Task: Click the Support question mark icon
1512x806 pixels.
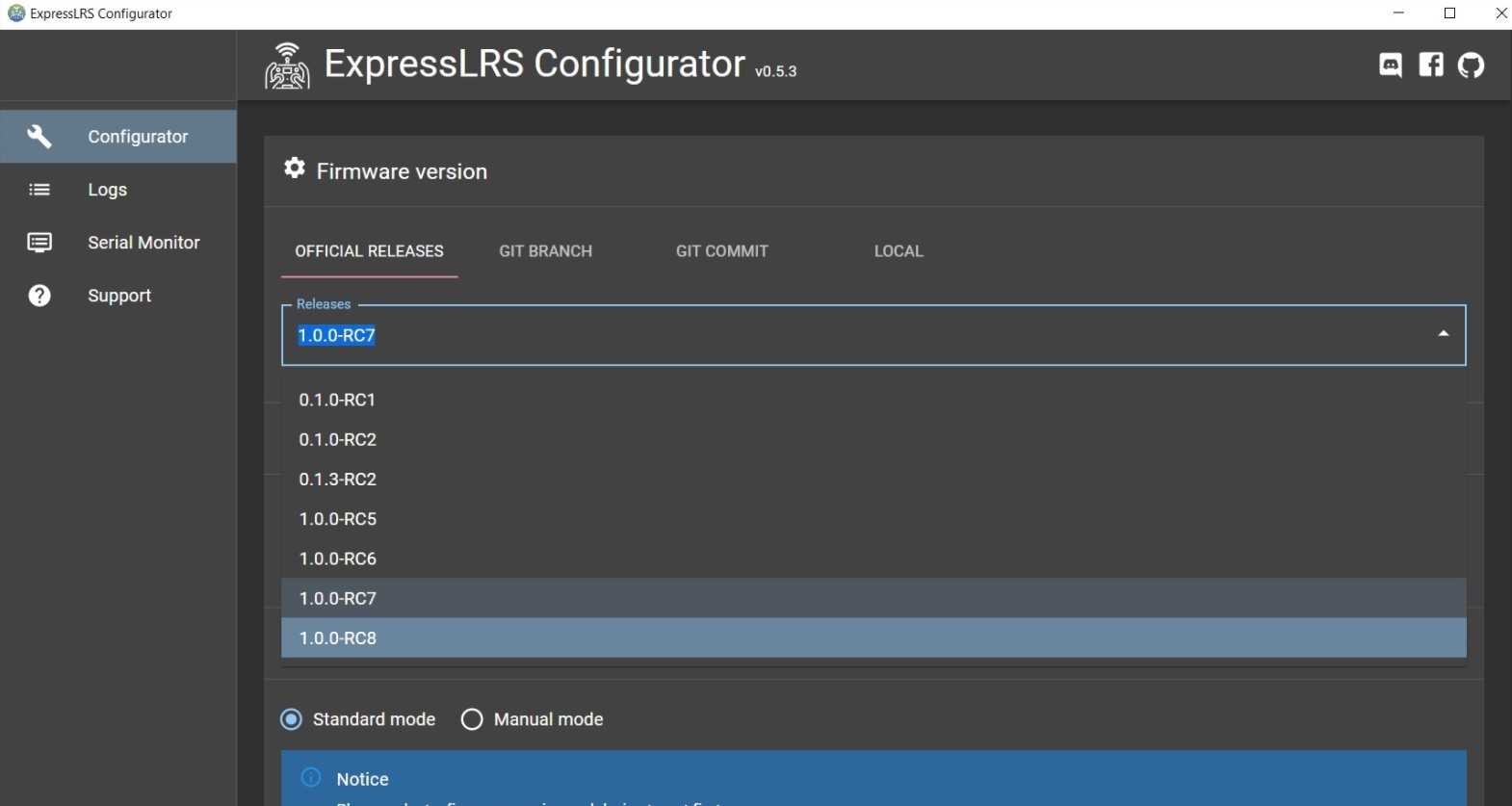Action: tap(39, 296)
